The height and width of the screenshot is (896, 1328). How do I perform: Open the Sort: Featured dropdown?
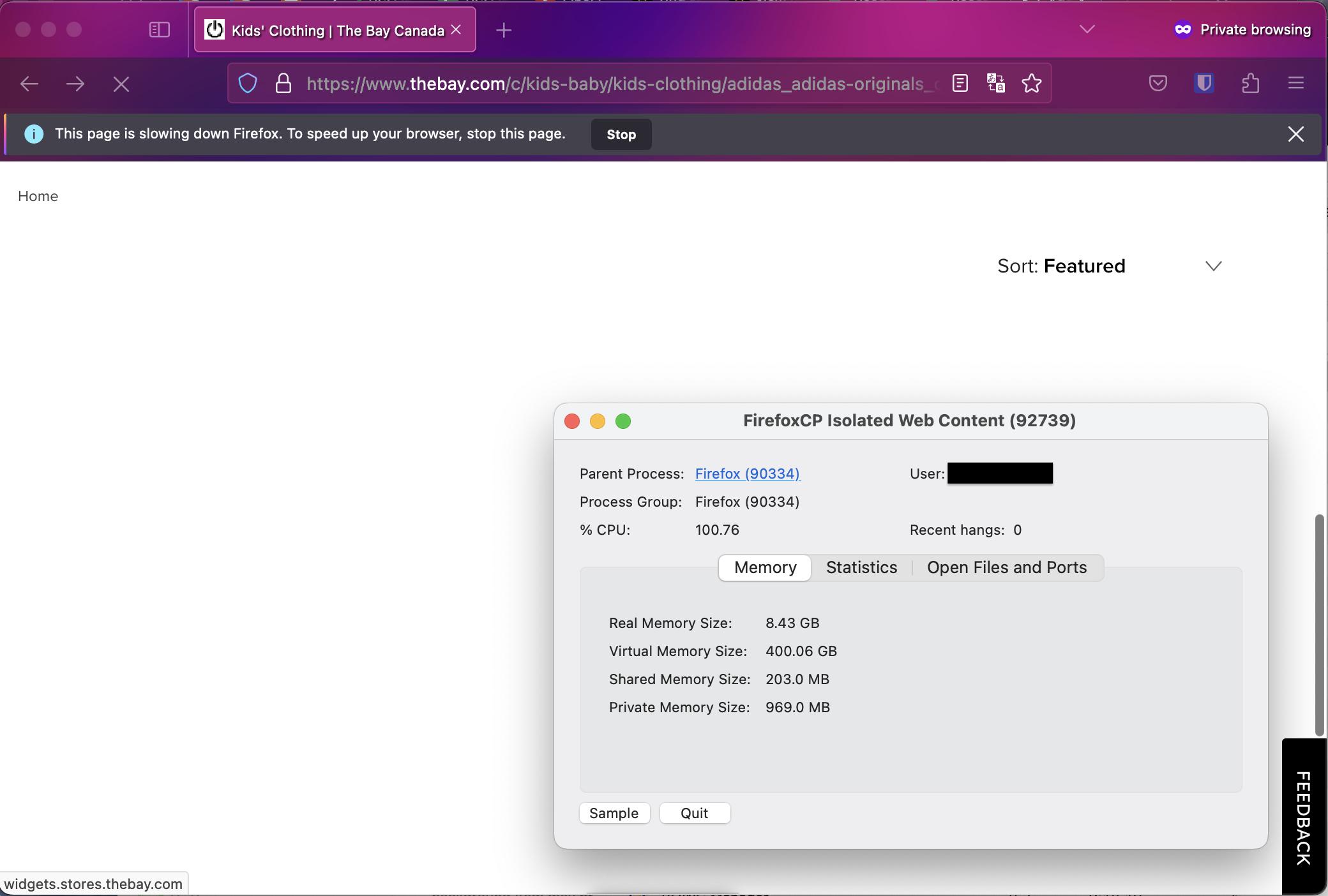pos(1110,266)
